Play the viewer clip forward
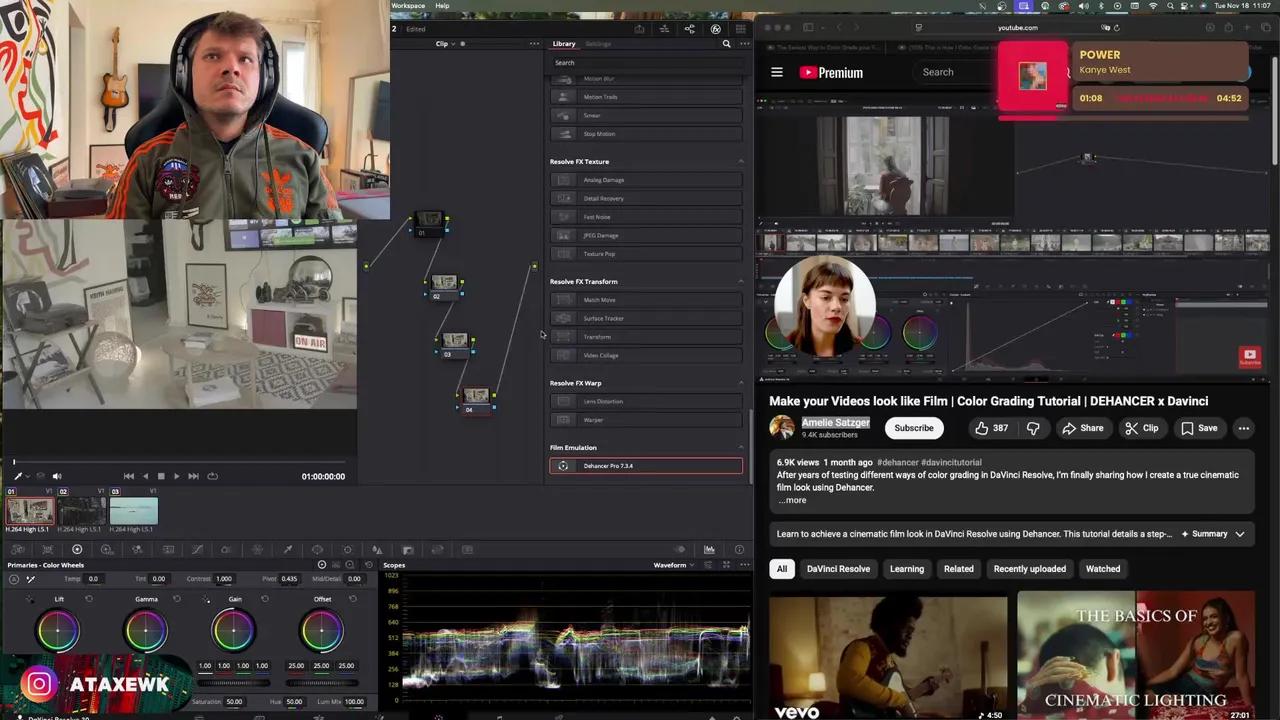1280x720 pixels. [x=177, y=476]
